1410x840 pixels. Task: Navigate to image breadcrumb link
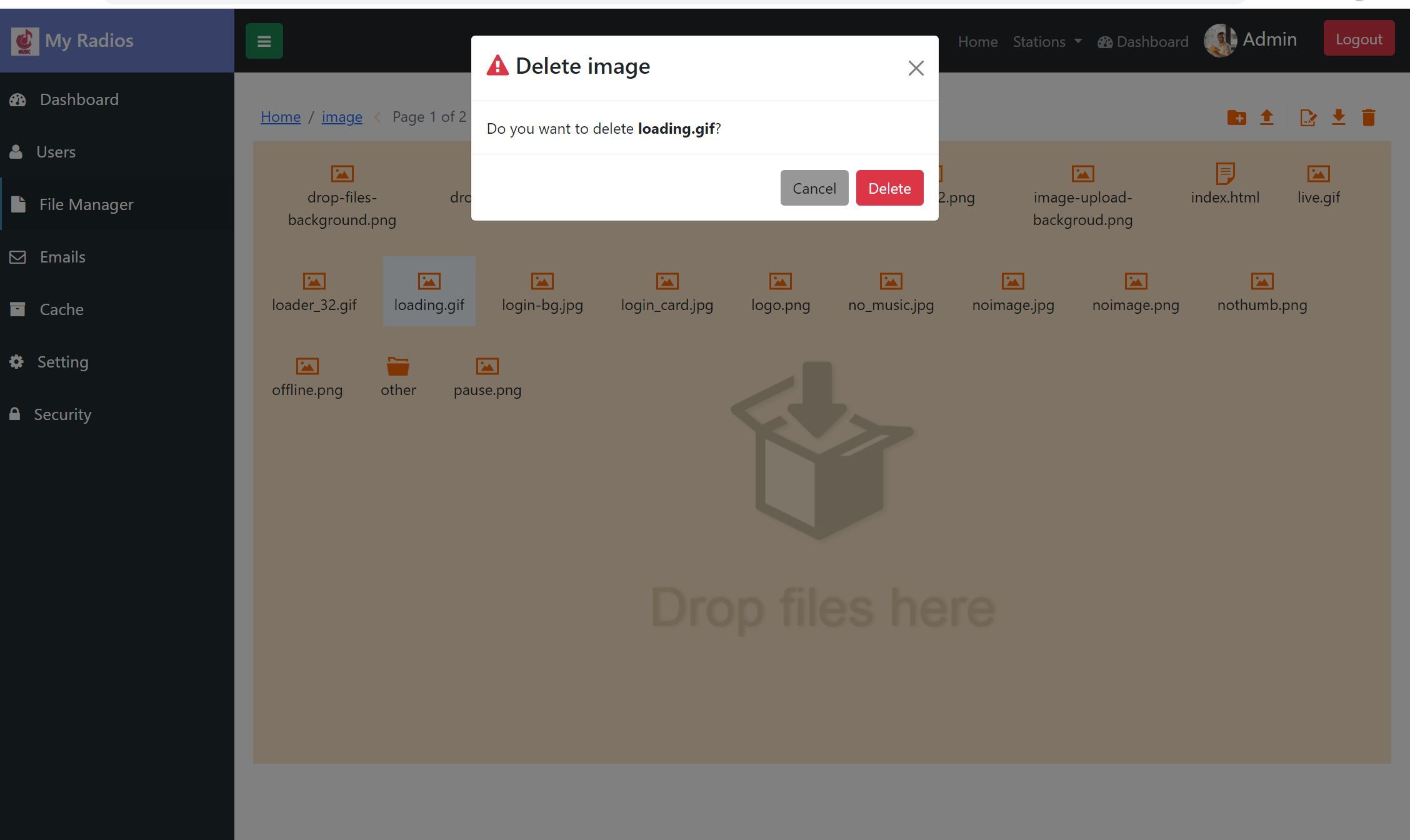pyautogui.click(x=342, y=117)
